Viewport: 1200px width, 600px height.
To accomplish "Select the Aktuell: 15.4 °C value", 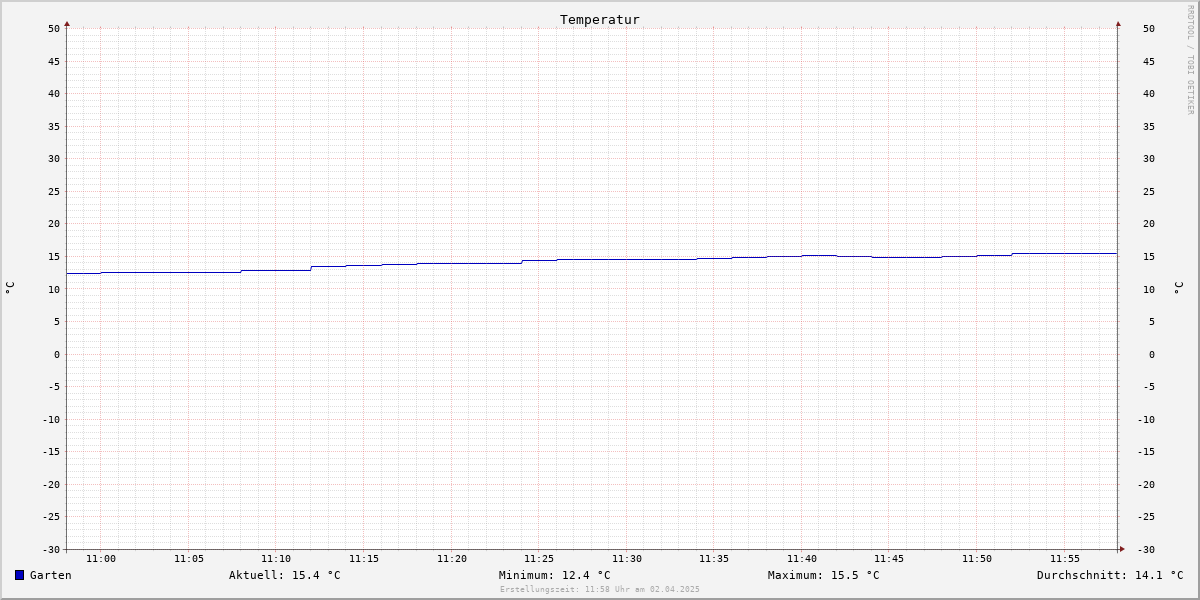I will click(285, 575).
